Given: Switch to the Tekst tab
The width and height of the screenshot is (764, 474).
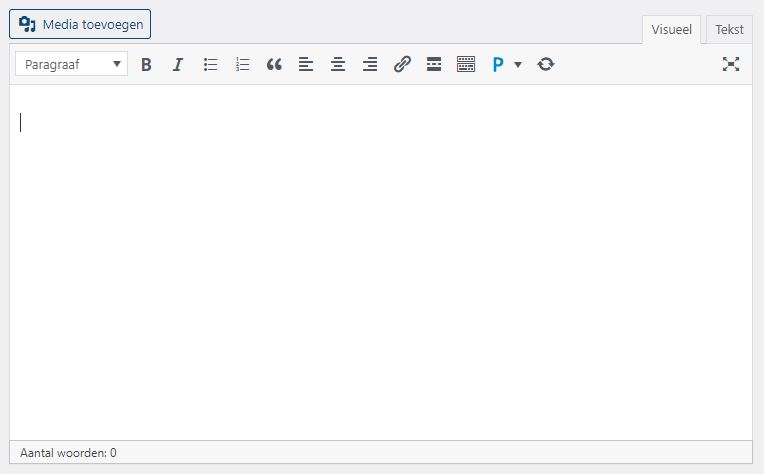Looking at the screenshot, I should point(729,30).
